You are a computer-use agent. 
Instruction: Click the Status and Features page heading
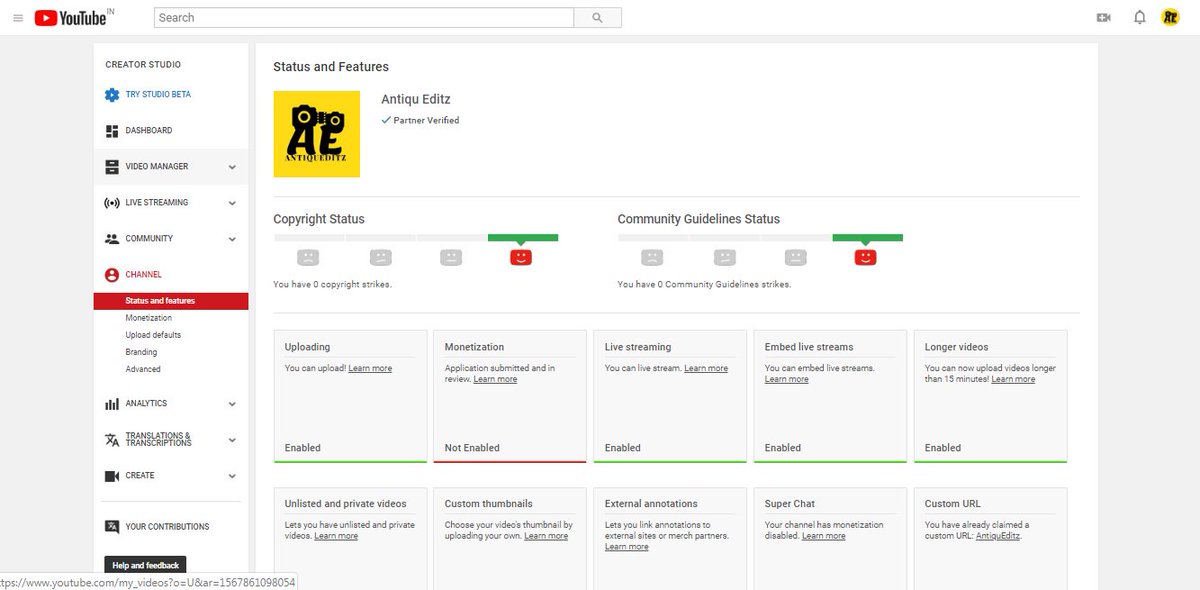point(331,67)
